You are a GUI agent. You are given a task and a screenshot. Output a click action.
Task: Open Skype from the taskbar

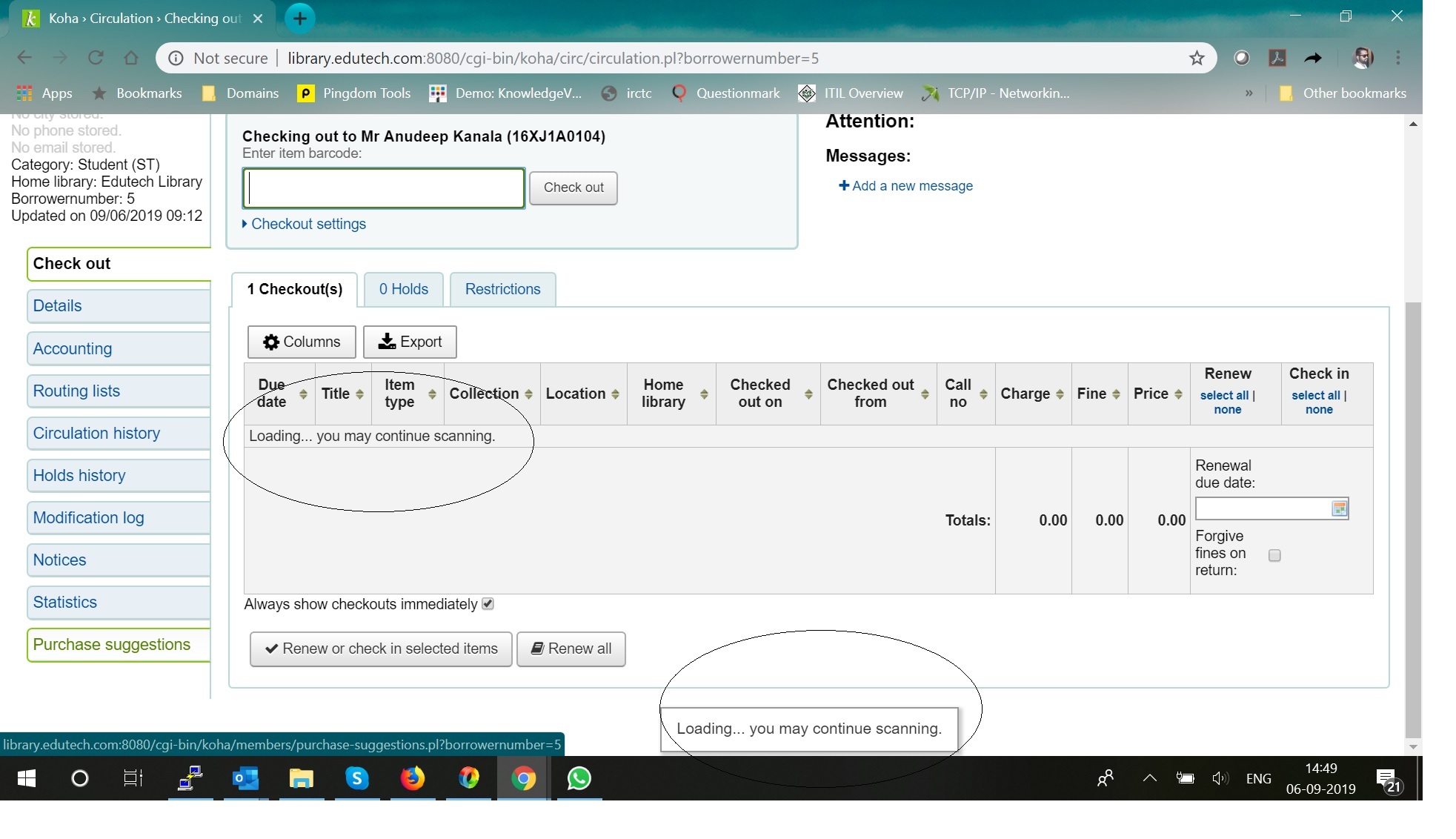356,778
